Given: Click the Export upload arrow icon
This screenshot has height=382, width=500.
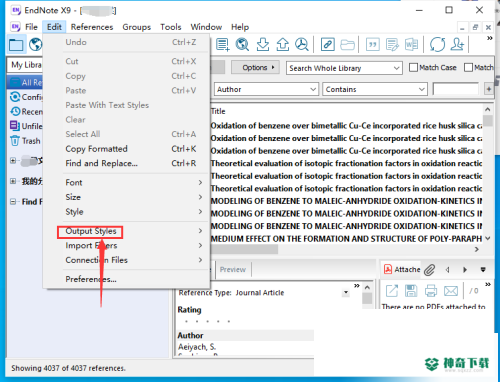Looking at the screenshot, I should tap(283, 44).
